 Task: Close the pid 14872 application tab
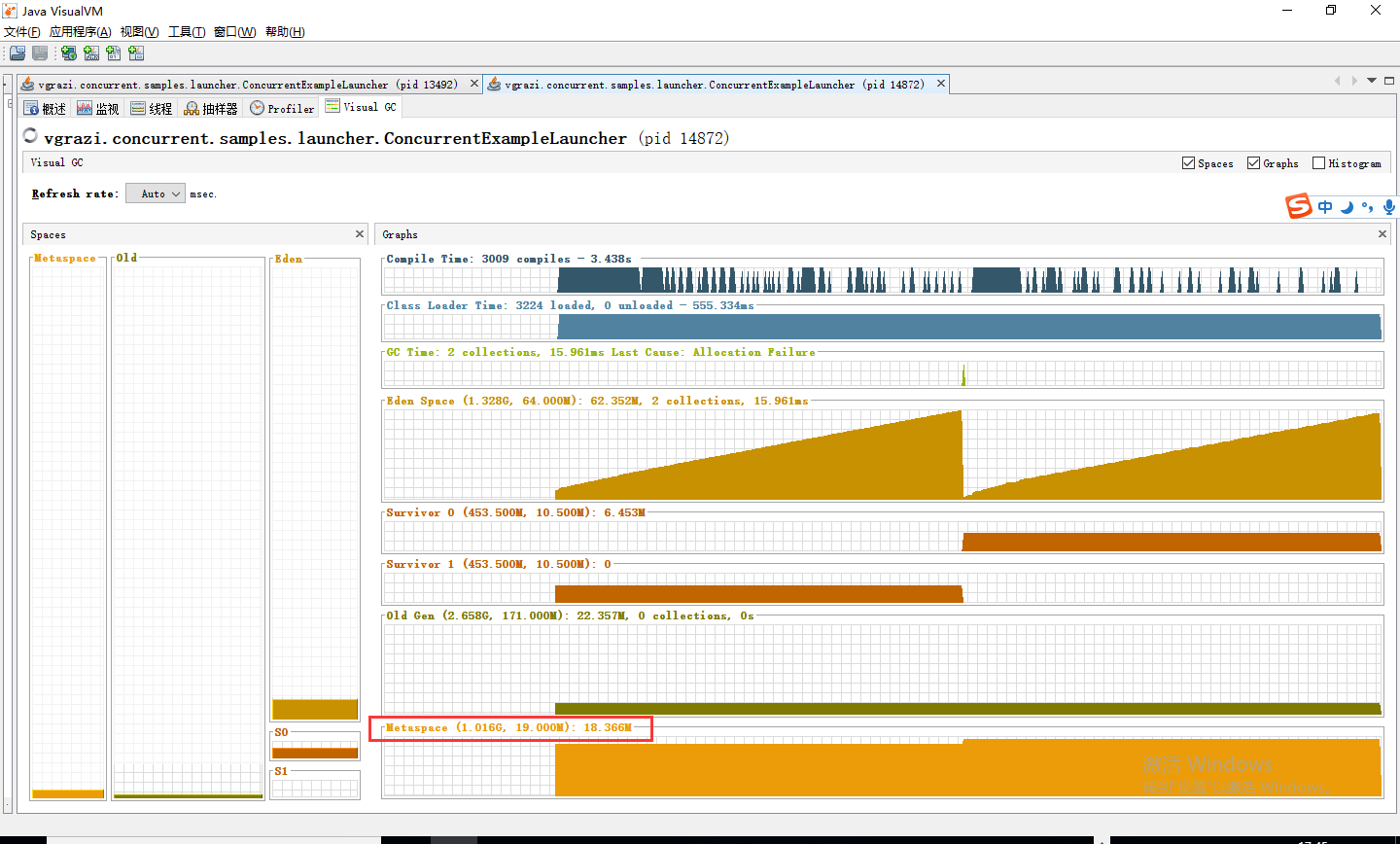pyautogui.click(x=941, y=84)
